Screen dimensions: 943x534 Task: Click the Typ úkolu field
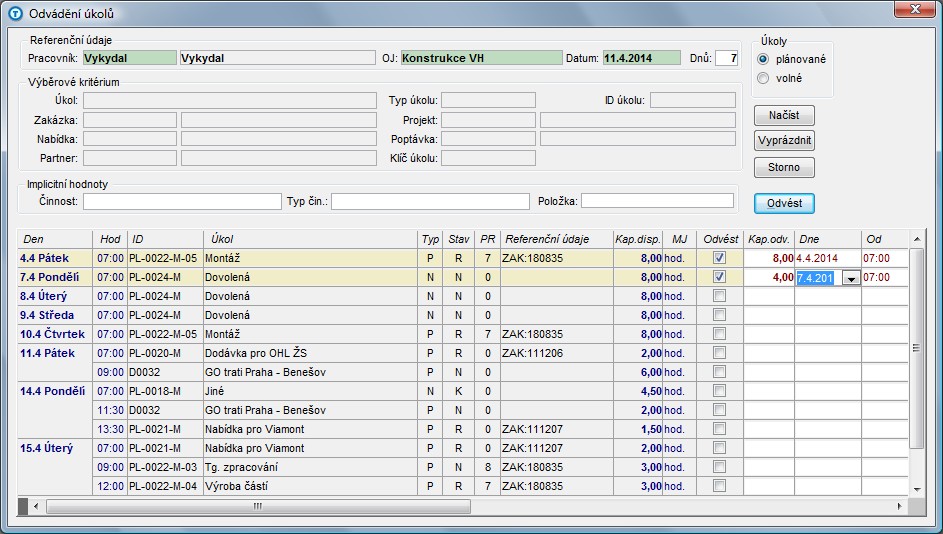click(x=488, y=100)
